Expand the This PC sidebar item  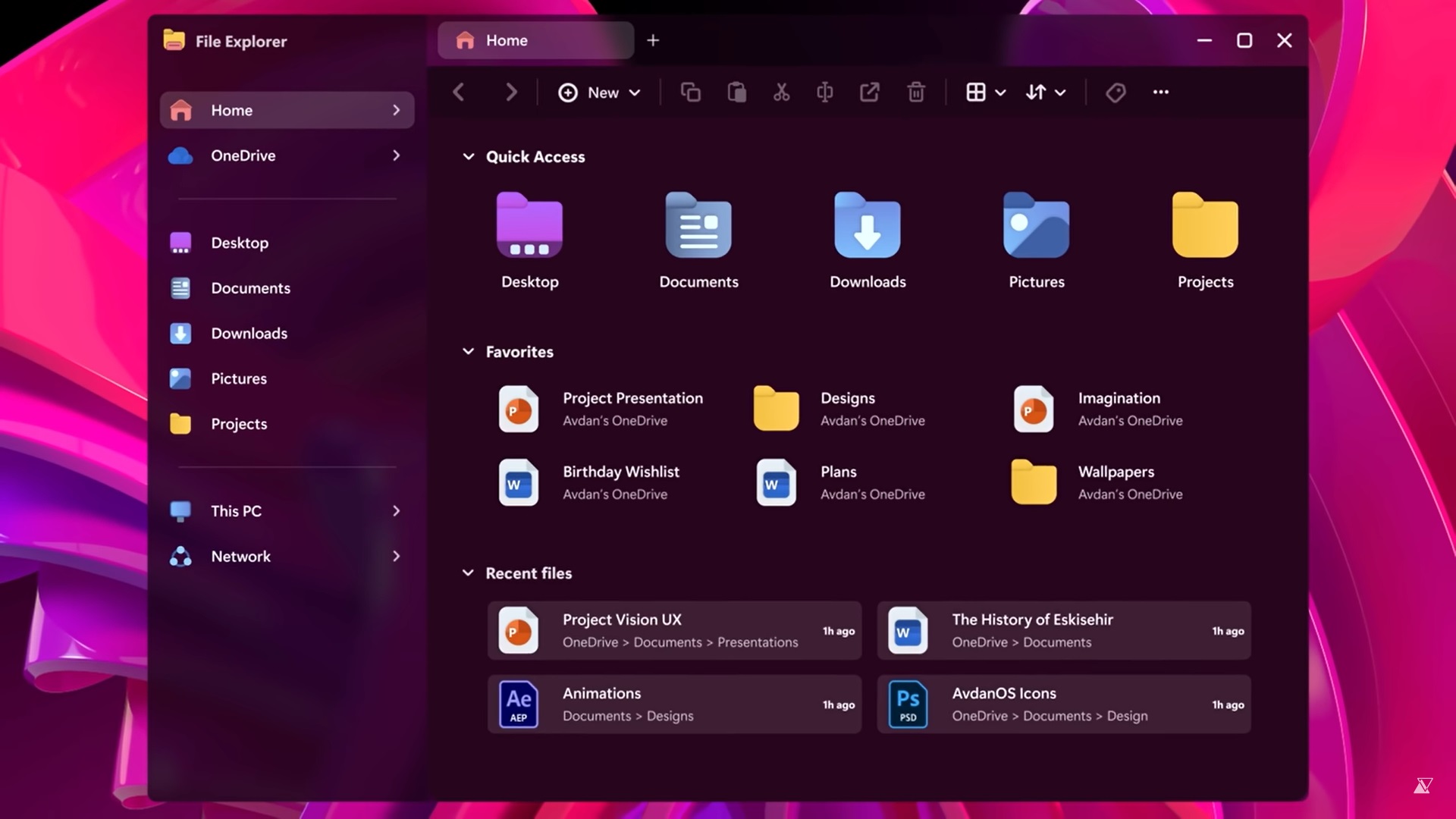click(x=396, y=511)
